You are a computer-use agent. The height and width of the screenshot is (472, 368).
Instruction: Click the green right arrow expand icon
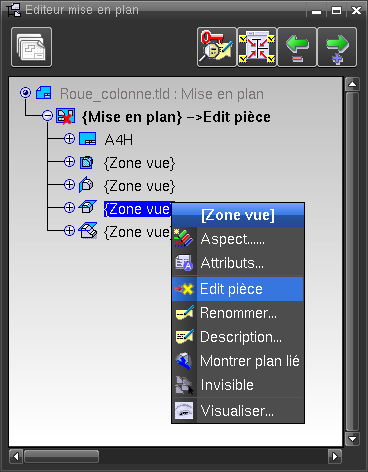coord(337,47)
